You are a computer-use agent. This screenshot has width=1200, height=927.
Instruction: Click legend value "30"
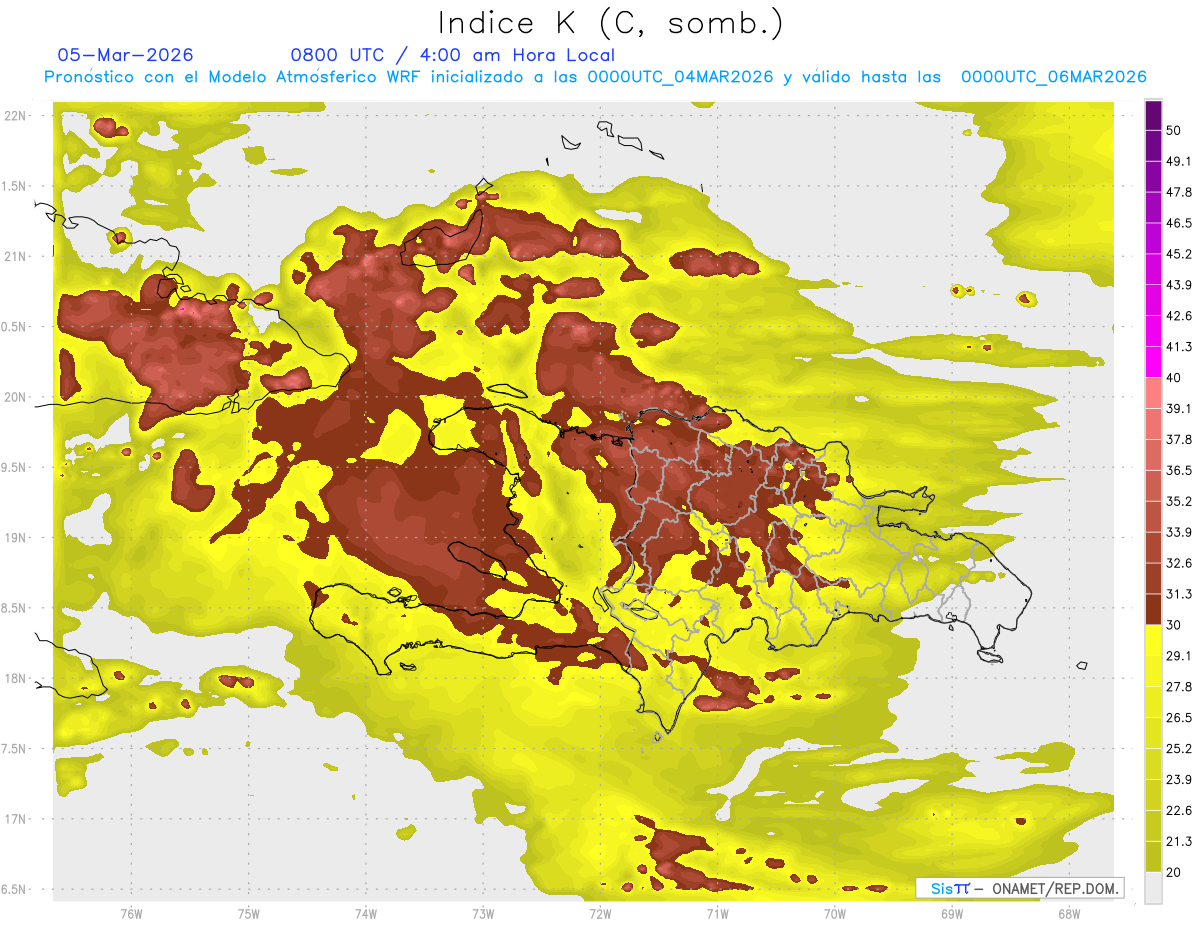click(1173, 625)
